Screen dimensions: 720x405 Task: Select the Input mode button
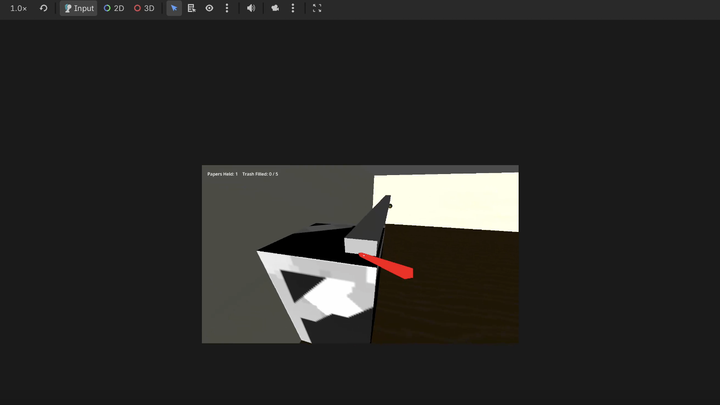[78, 8]
